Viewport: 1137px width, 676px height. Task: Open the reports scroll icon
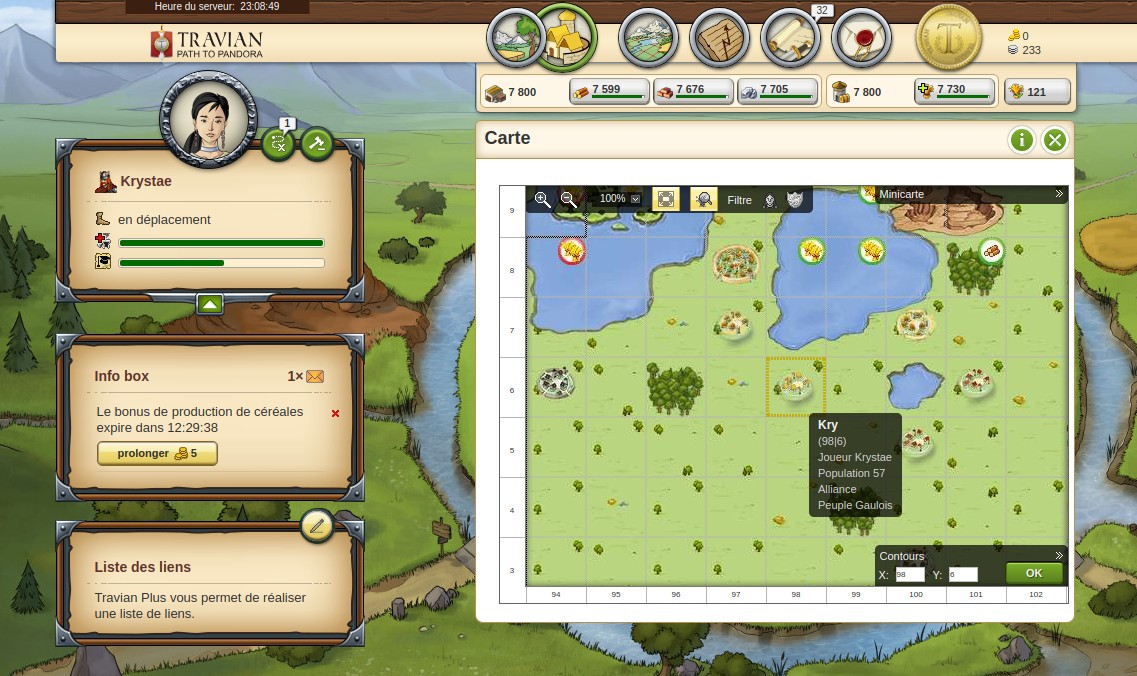pos(790,38)
